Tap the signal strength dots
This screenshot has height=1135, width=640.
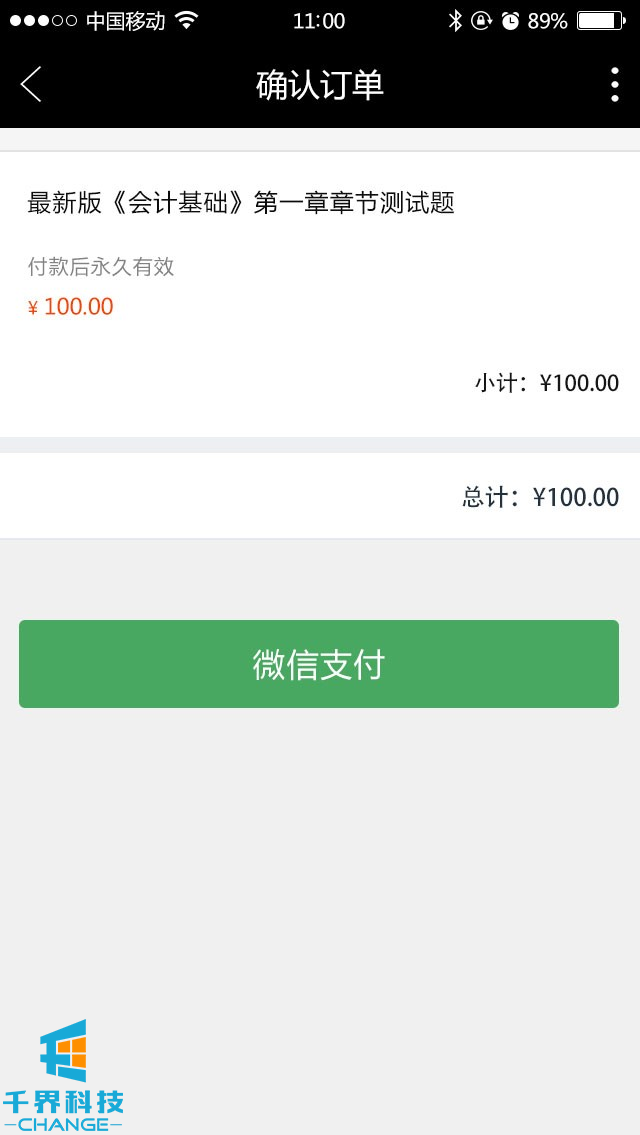coord(43,21)
